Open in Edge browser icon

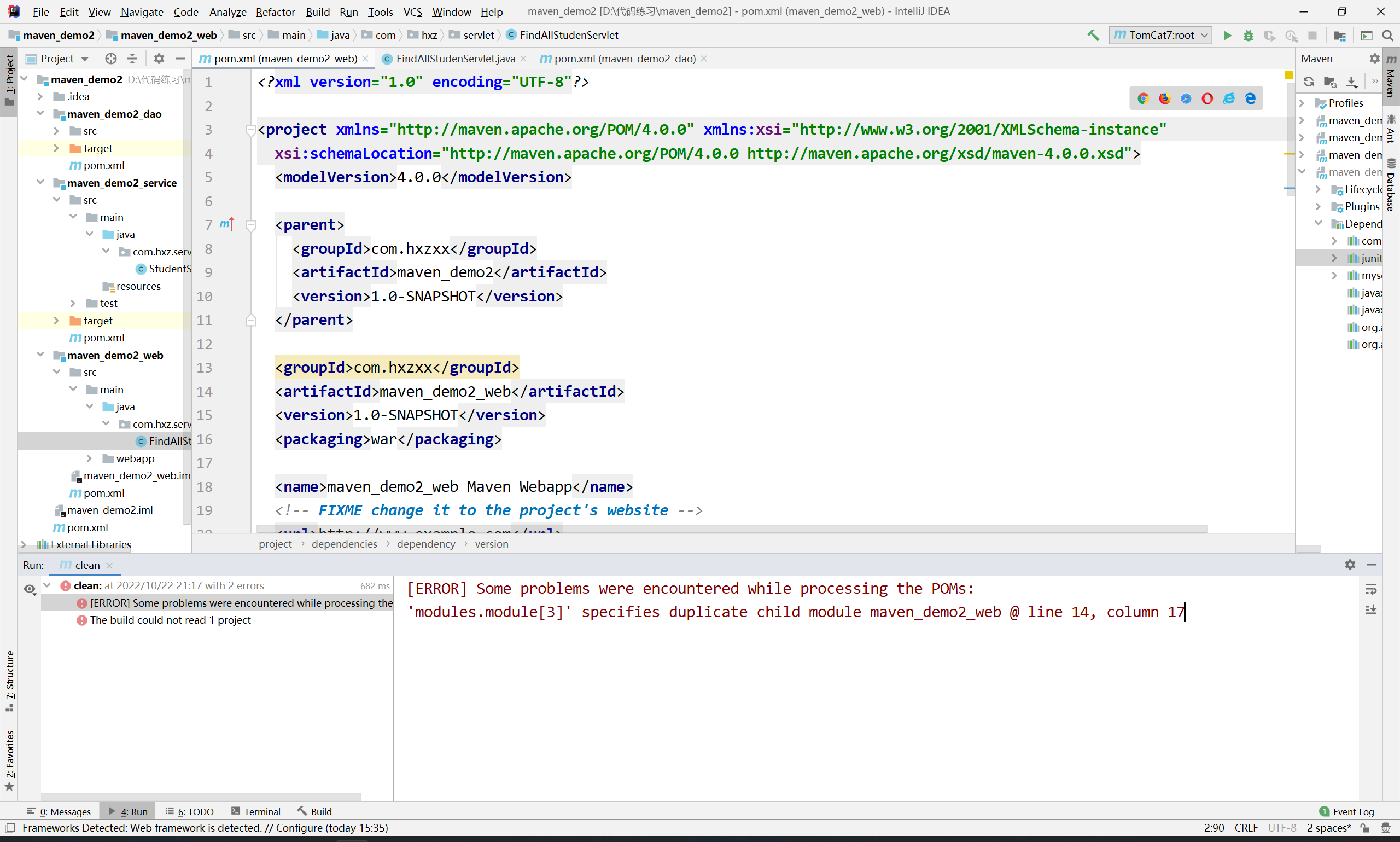[1250, 98]
